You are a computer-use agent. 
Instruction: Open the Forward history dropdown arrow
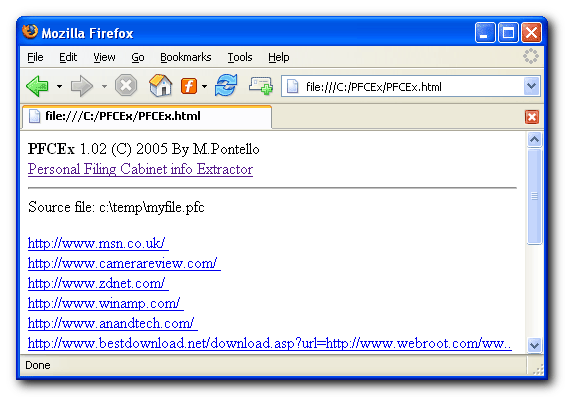coord(104,86)
